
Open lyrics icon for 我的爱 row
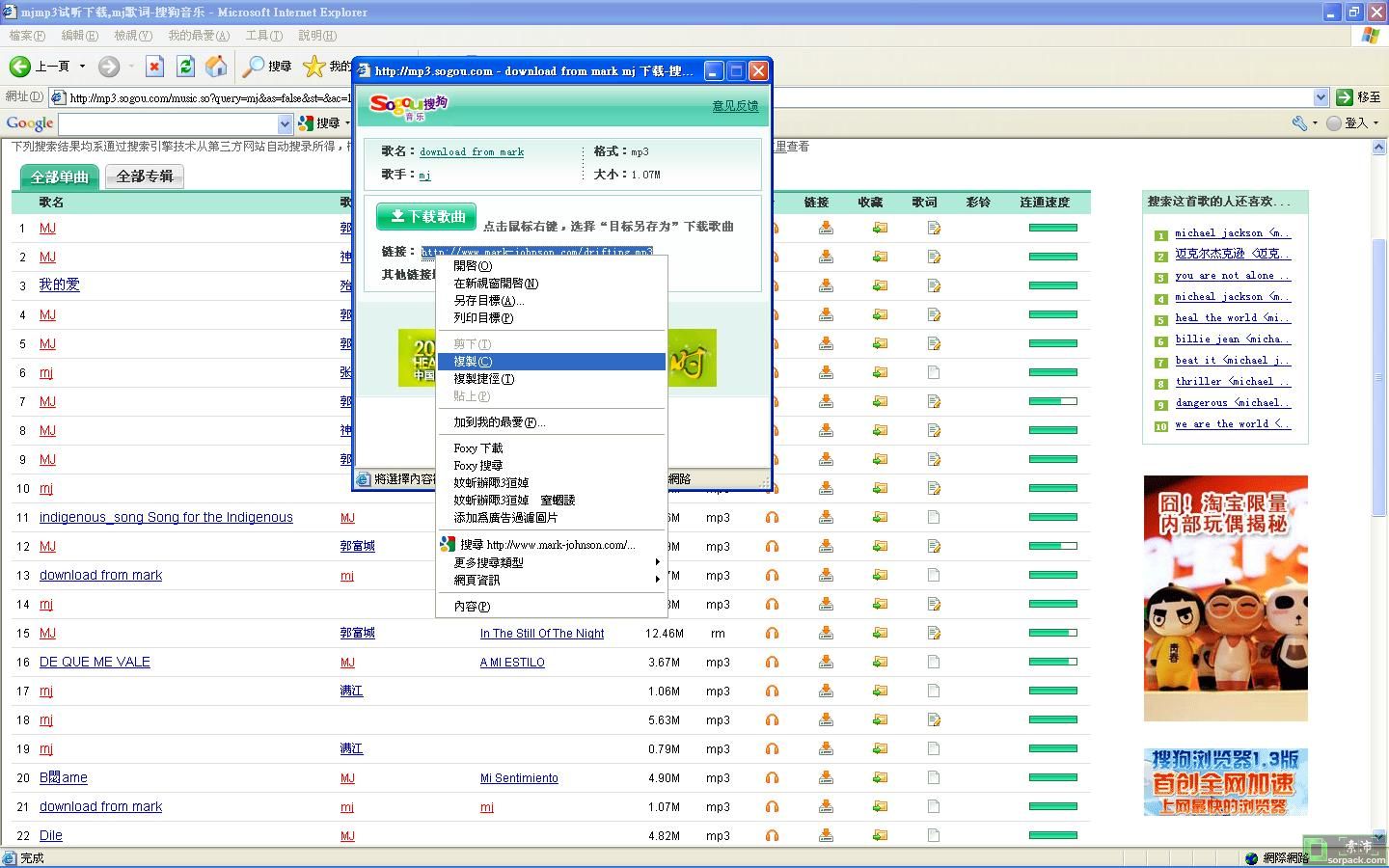(934, 286)
